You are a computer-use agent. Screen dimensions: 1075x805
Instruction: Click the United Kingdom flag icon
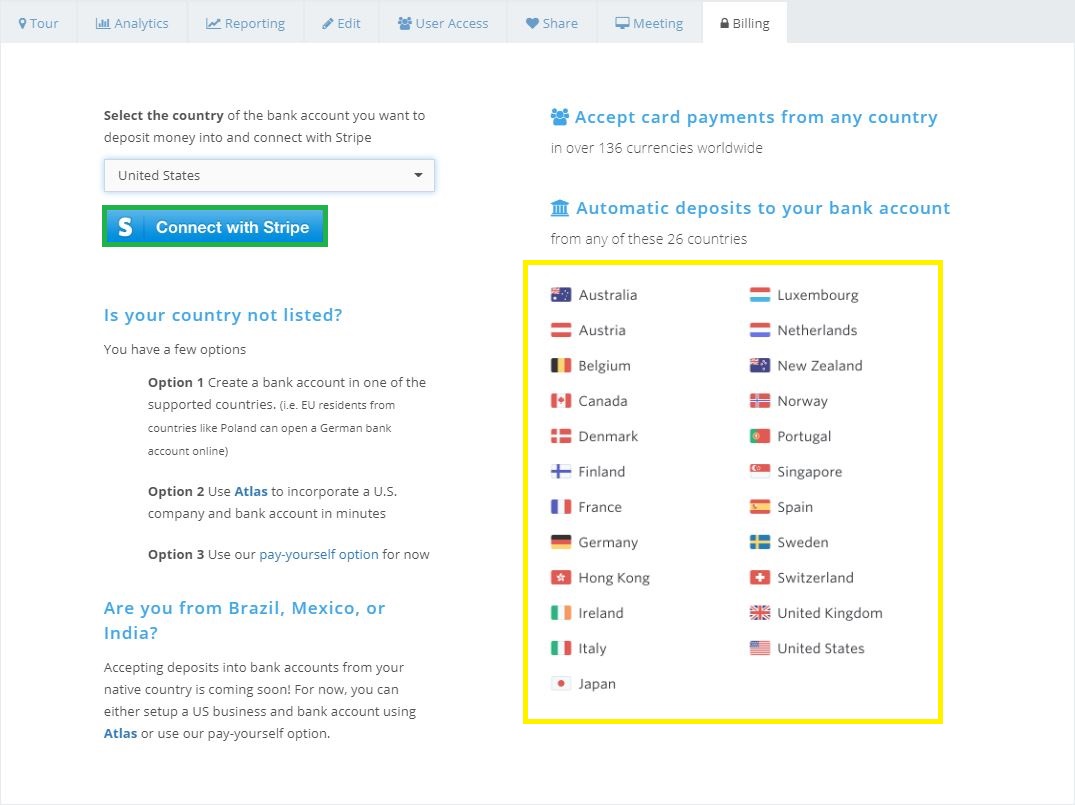pos(760,613)
